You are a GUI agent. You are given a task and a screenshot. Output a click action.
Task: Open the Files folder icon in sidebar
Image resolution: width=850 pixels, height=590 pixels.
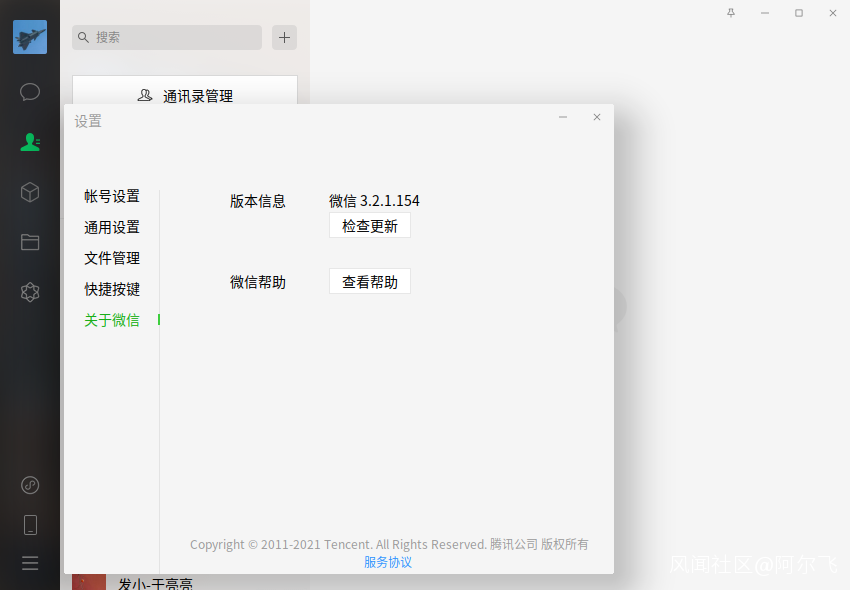[30, 242]
